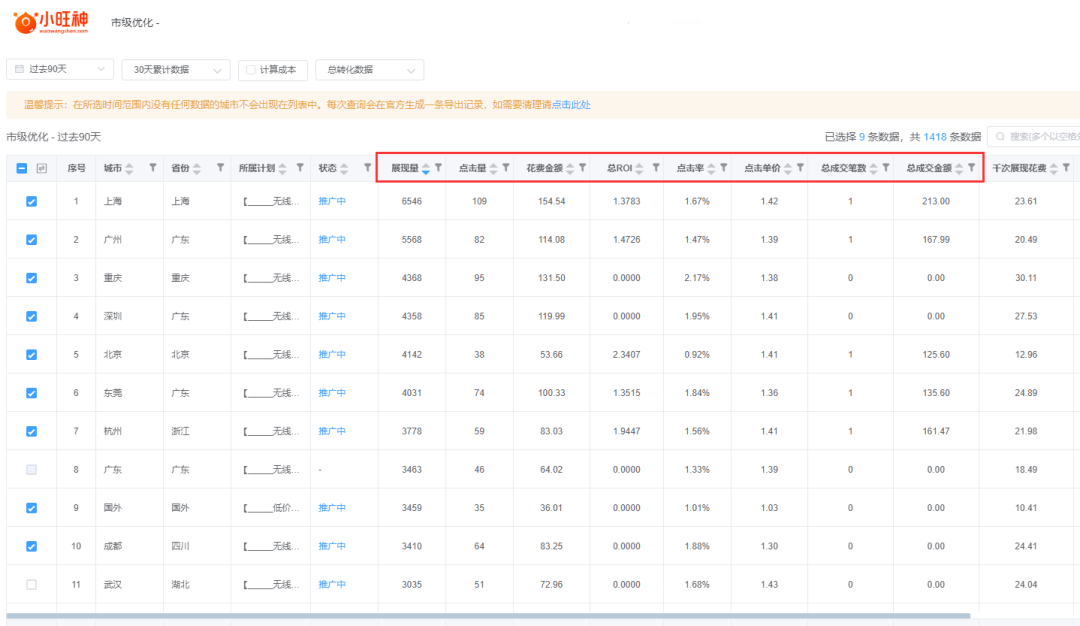The width and height of the screenshot is (1080, 626).
Task: Open the filter for 城市 column
Action: pyautogui.click(x=152, y=167)
